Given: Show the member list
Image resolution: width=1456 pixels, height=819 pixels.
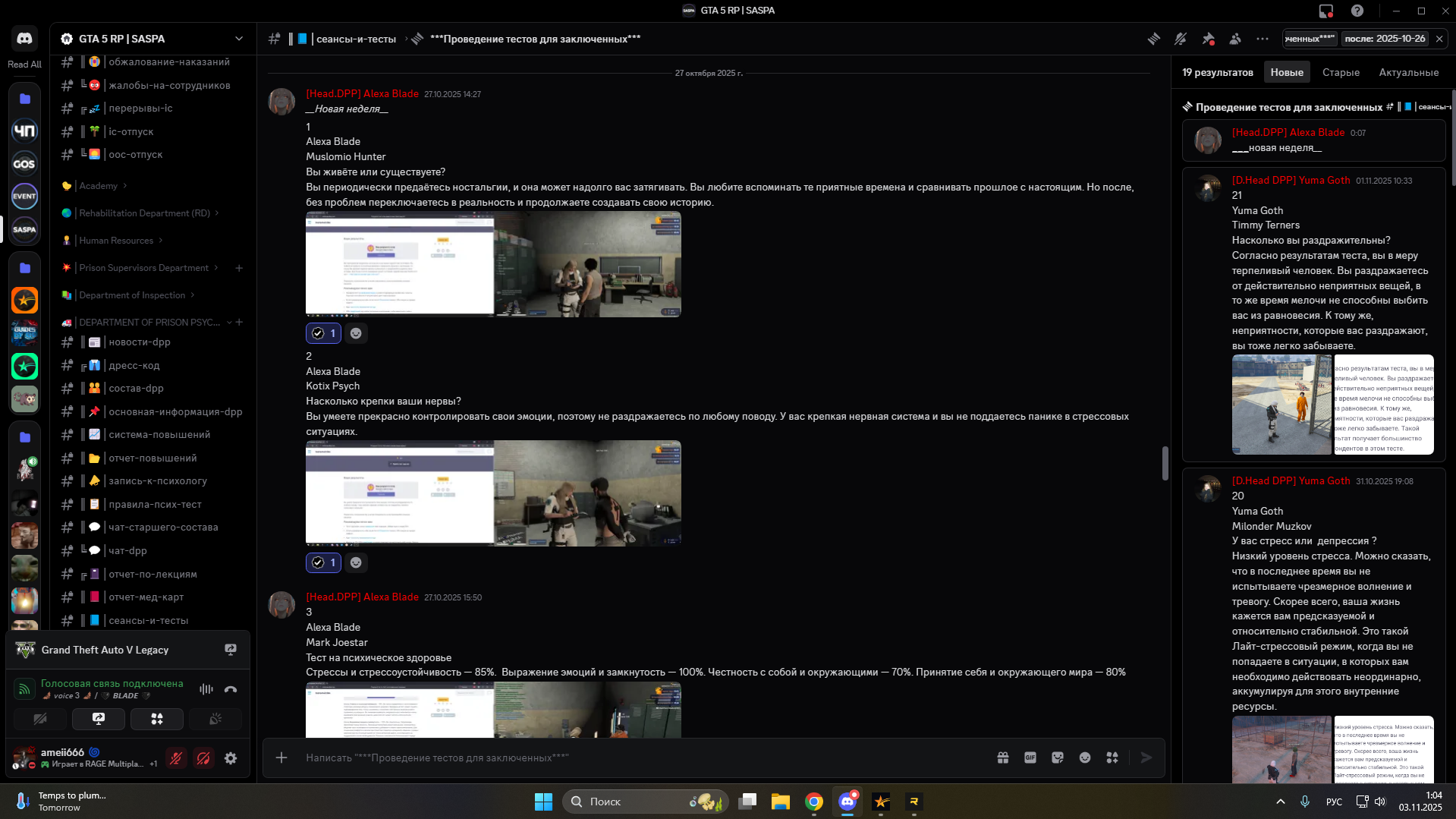Looking at the screenshot, I should click(1235, 39).
